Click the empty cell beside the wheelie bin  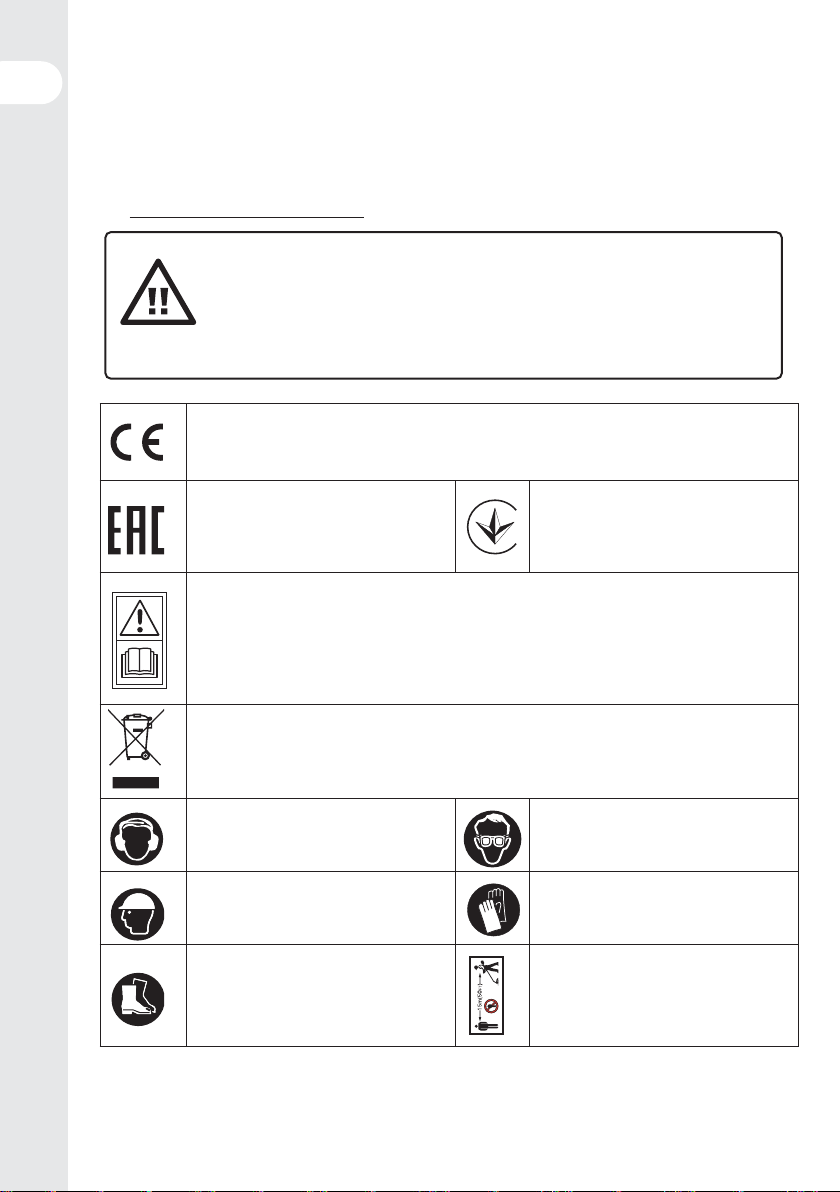pyautogui.click(x=493, y=752)
